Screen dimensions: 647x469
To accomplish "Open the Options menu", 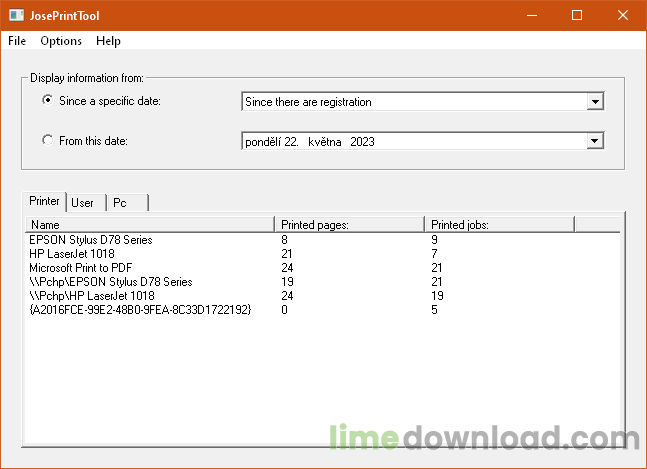I will 61,41.
